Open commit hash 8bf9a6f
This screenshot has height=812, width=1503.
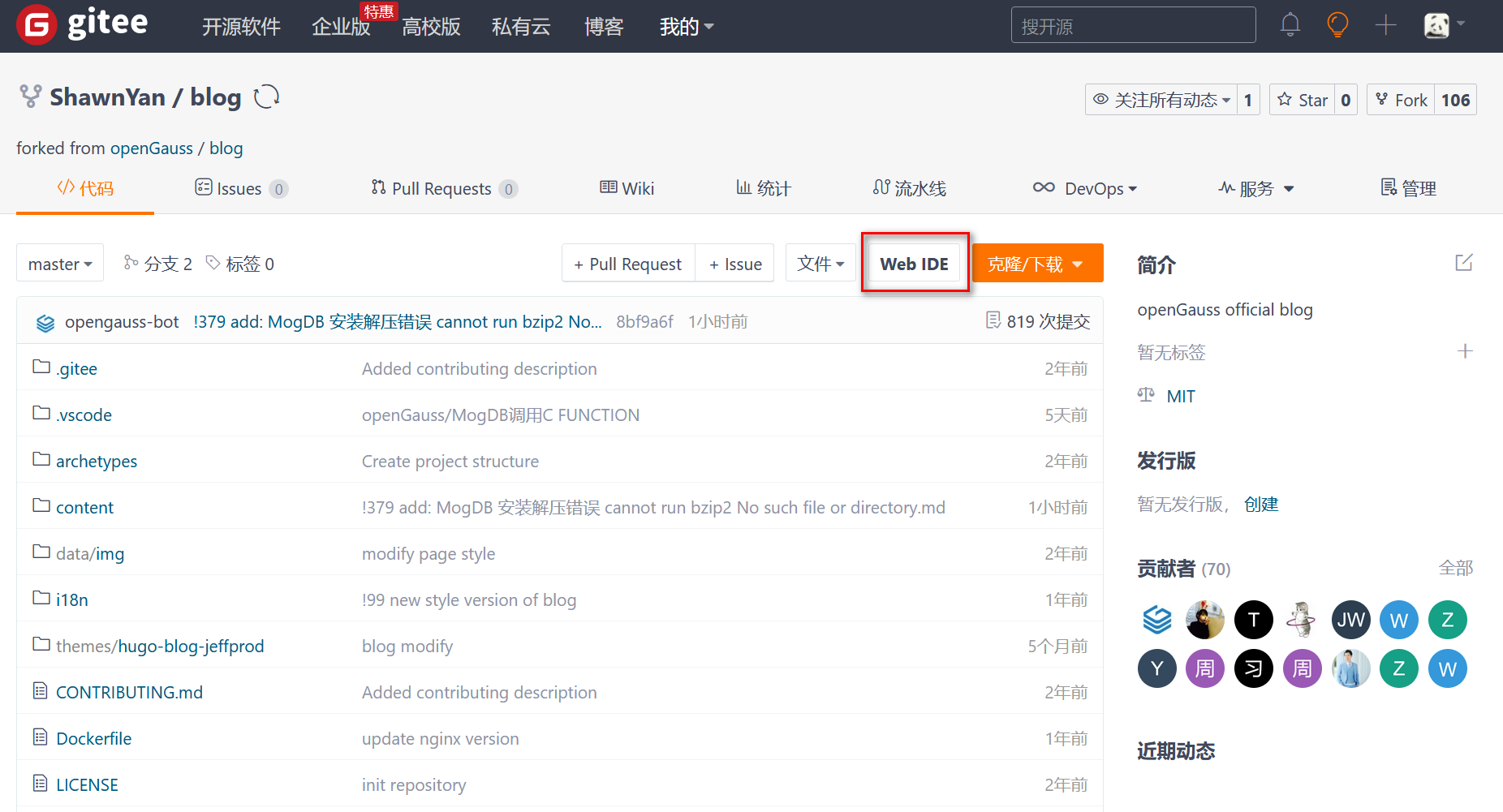coord(644,321)
